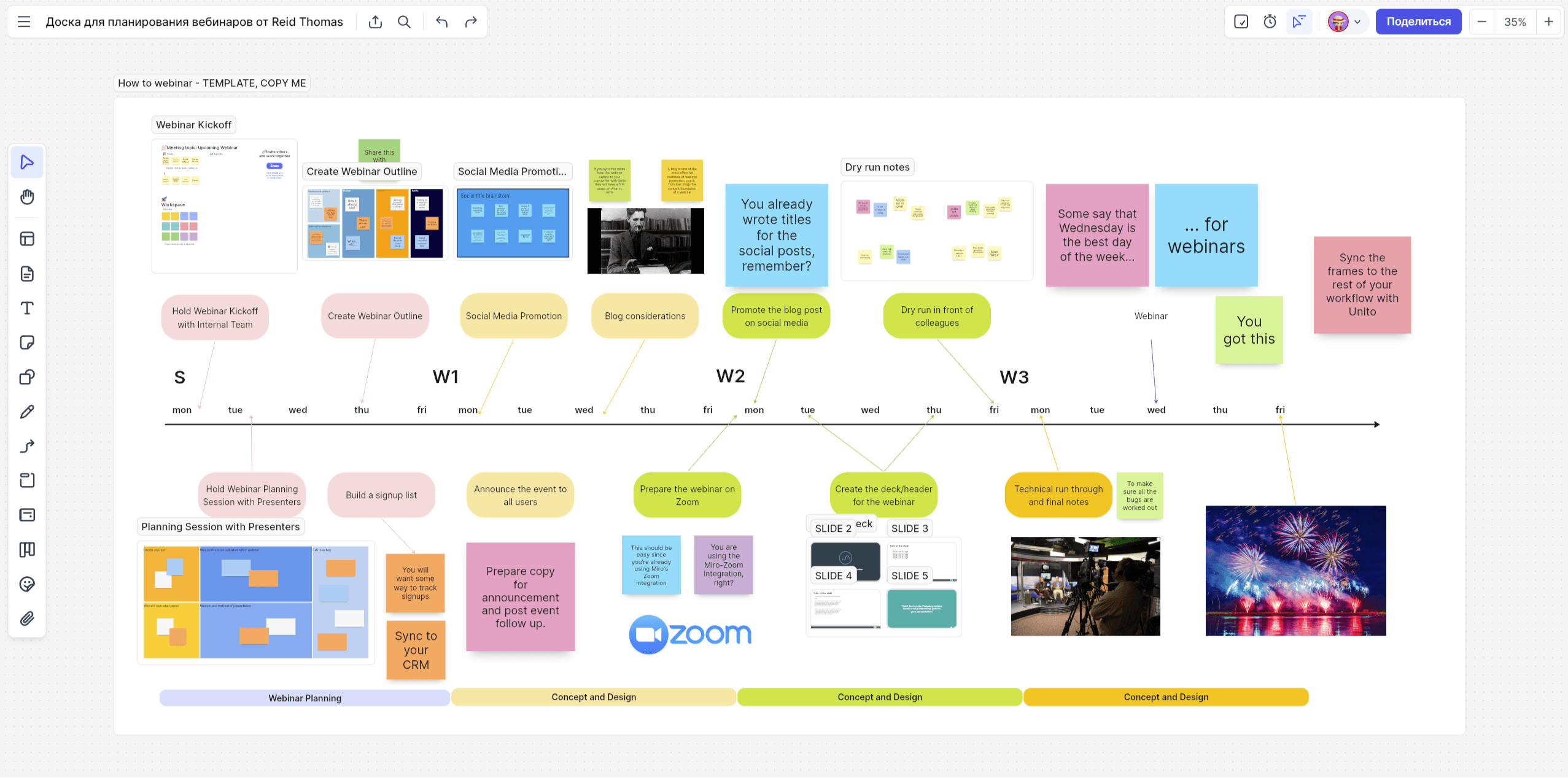1568x778 pixels.
Task: Select the connector arrow tool
Action: 27,446
